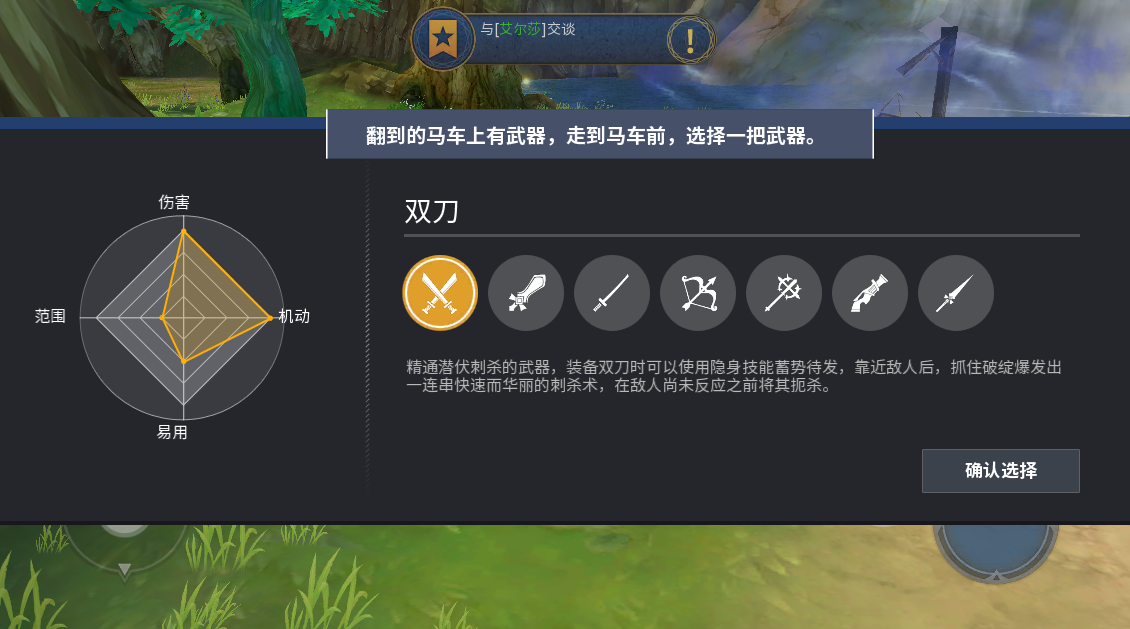Click the star bookmark quest icon
1130x629 pixels.
(x=442, y=39)
